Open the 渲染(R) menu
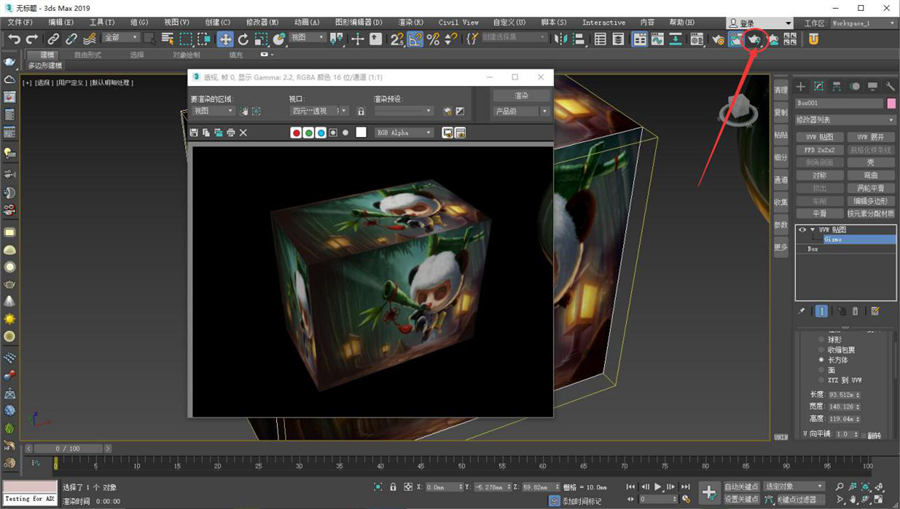900x509 pixels. coord(411,22)
